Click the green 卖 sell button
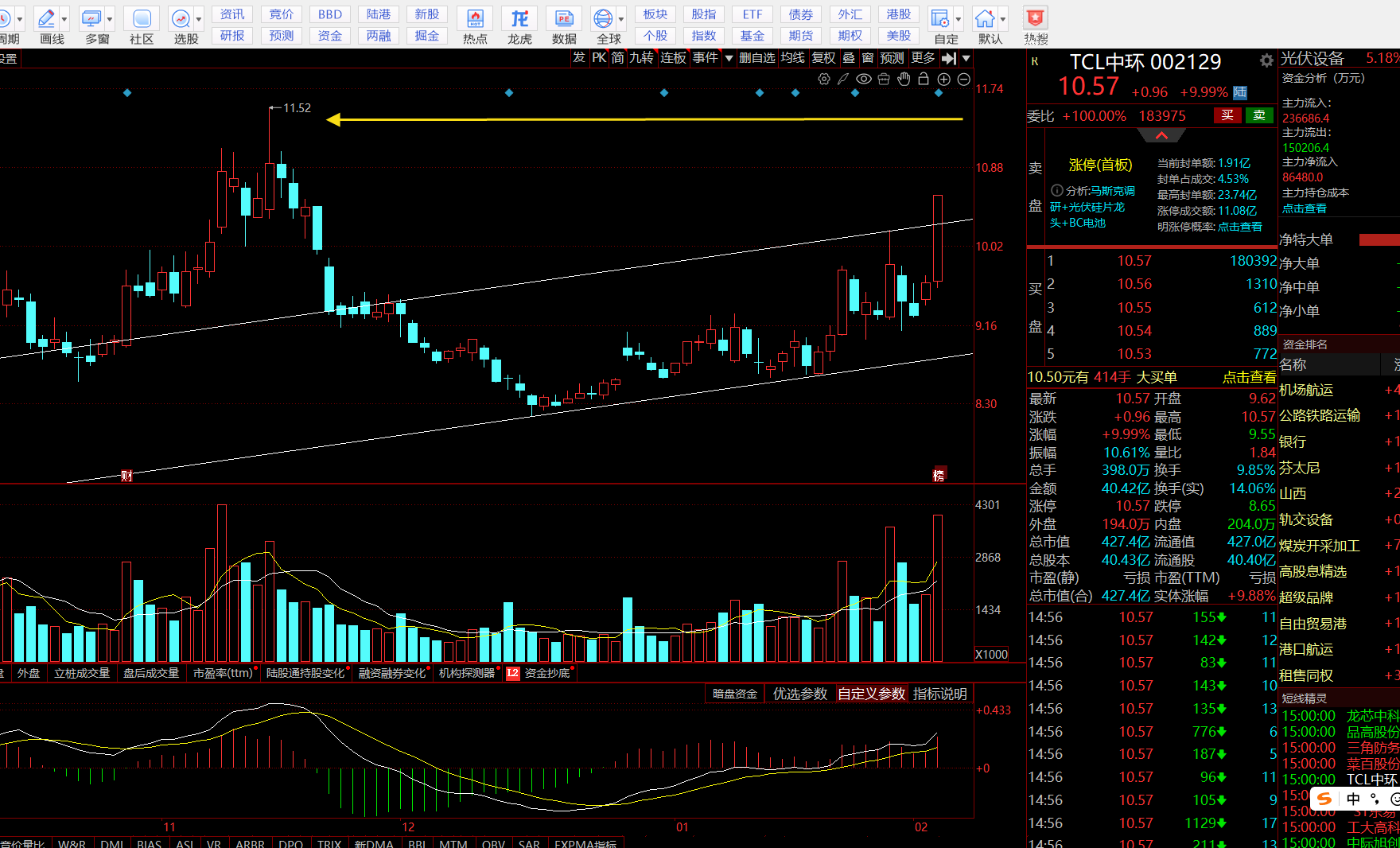 [1259, 115]
